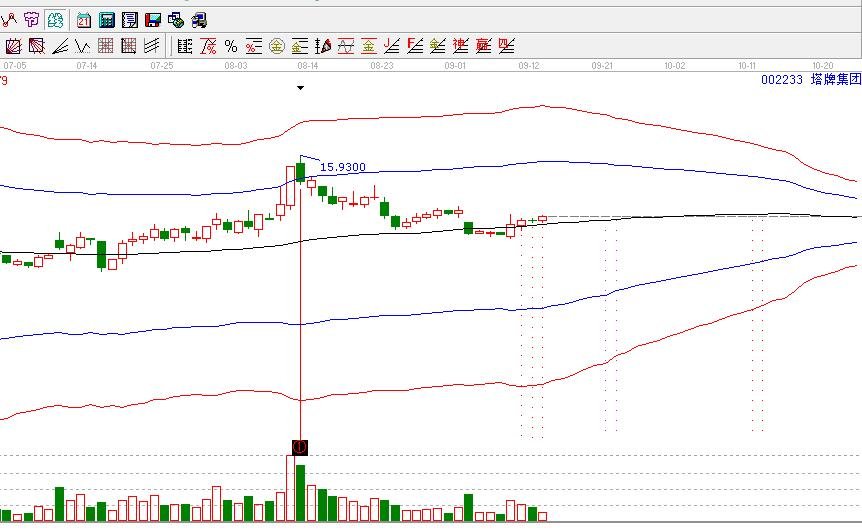Select the 金 between red lines tool
This screenshot has height=531, width=862.
point(368,46)
